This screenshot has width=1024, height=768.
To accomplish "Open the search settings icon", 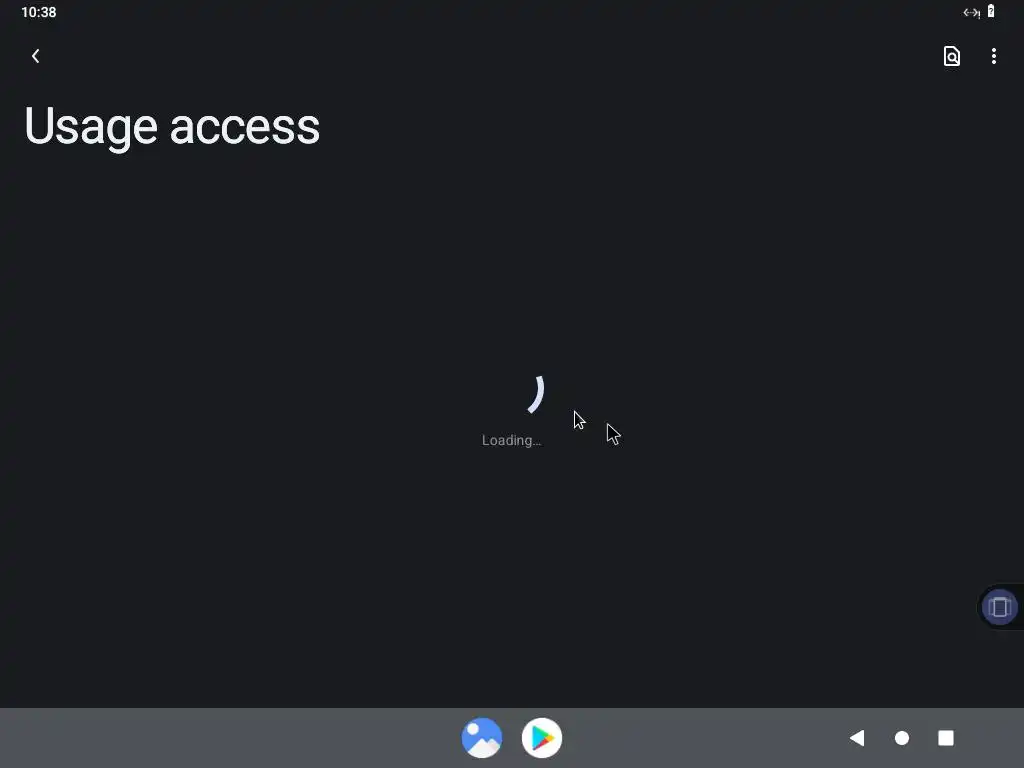I will click(x=952, y=56).
